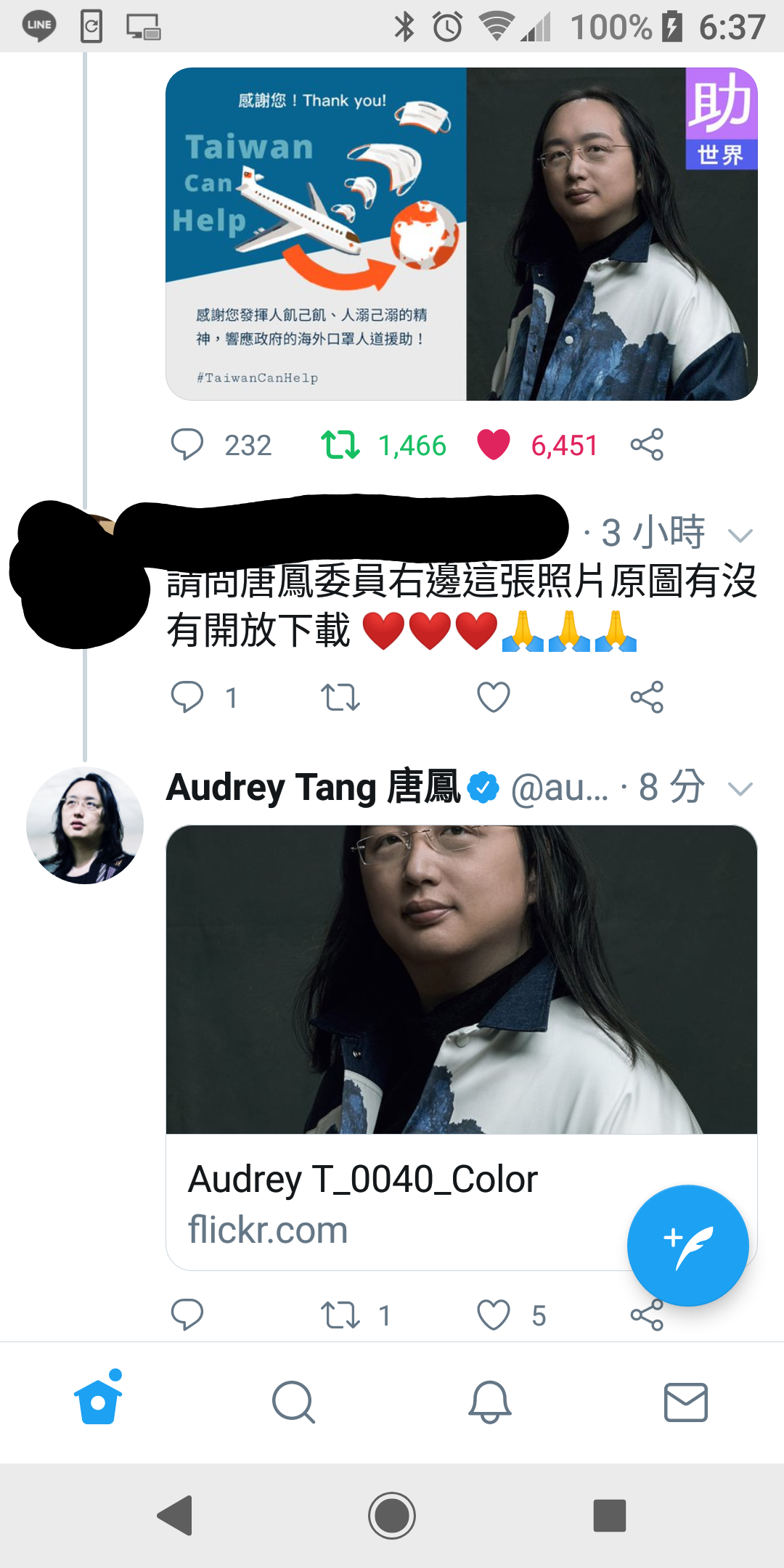Open replies on the 3-hour-old comment
The width and height of the screenshot is (784, 1568).
pyautogui.click(x=187, y=697)
